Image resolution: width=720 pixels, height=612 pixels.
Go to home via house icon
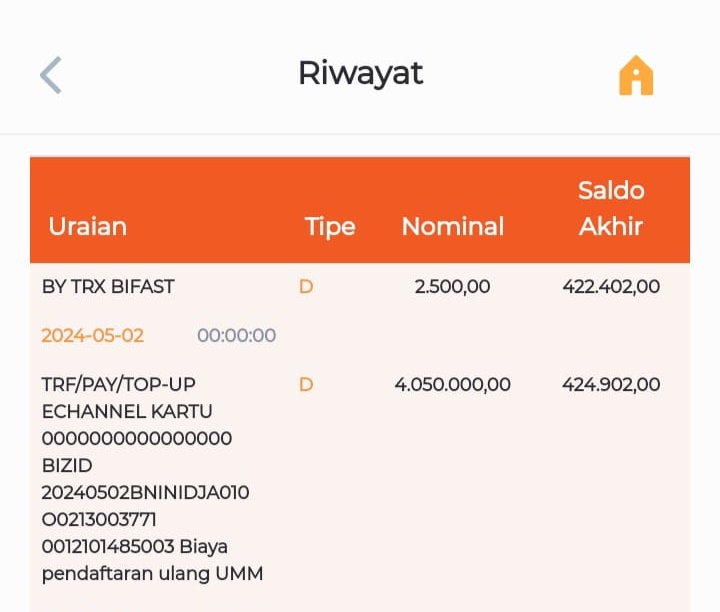click(x=636, y=76)
